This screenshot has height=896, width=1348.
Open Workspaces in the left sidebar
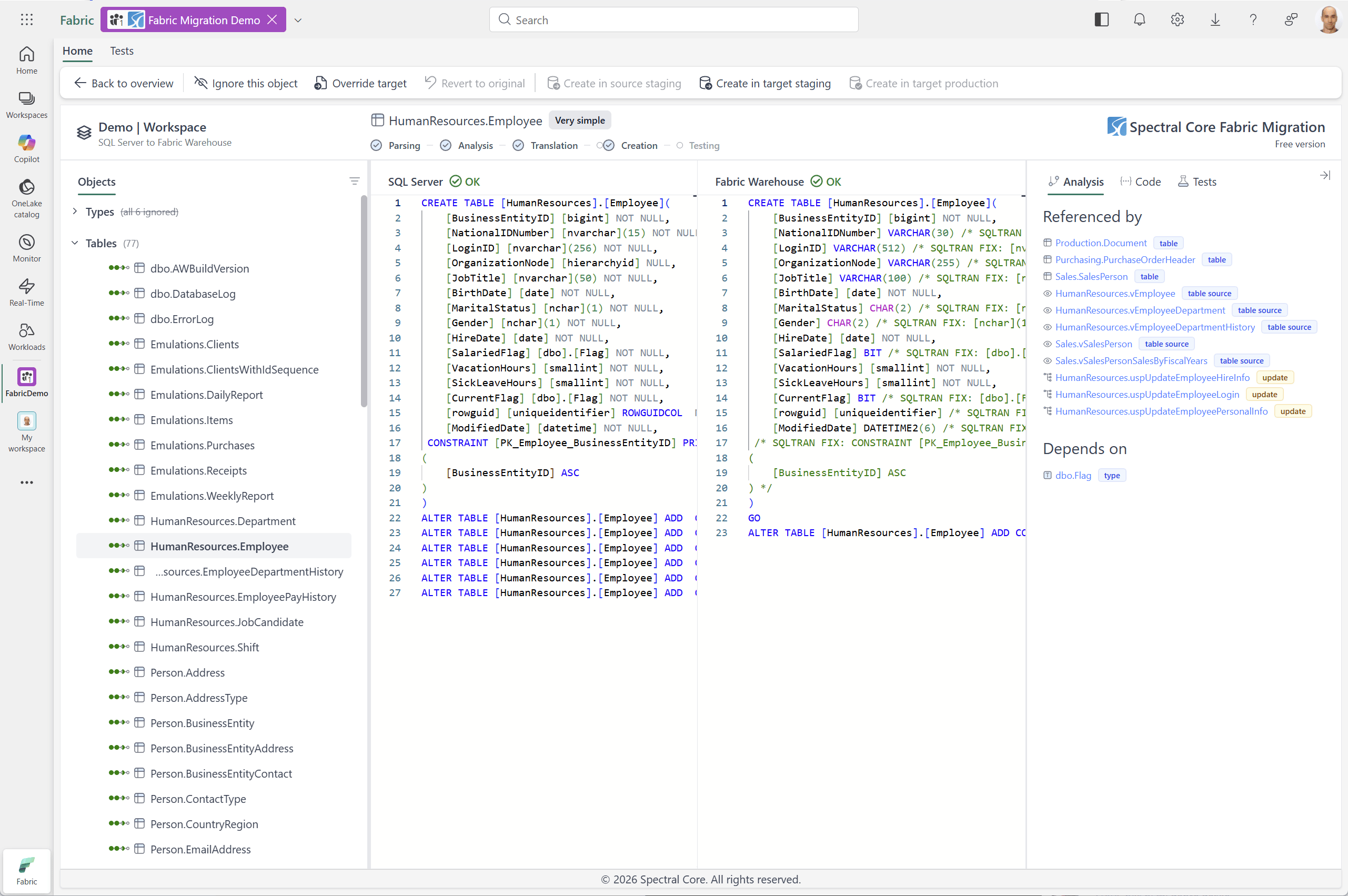[27, 105]
